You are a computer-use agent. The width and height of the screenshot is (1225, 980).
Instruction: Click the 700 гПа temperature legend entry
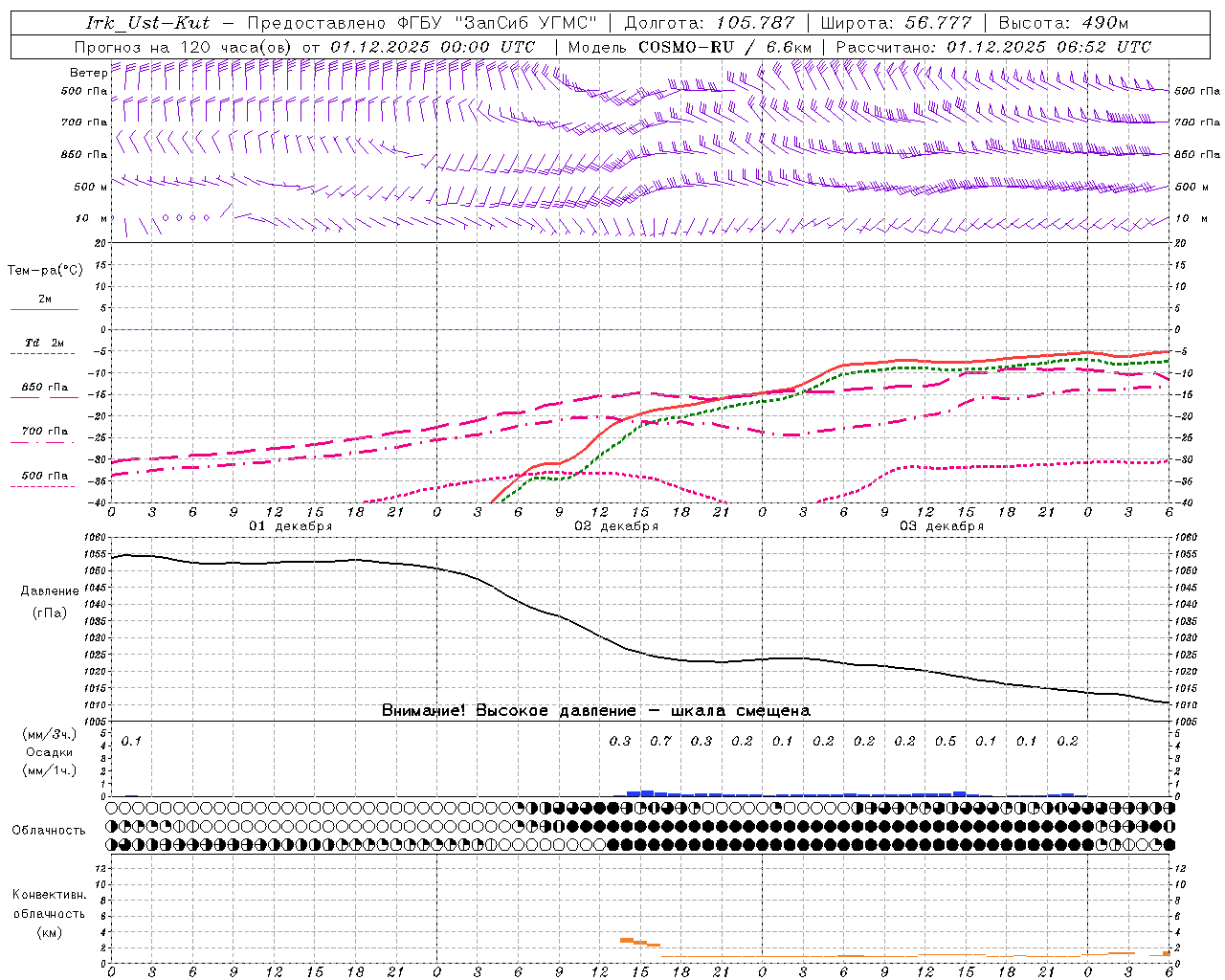tap(45, 431)
